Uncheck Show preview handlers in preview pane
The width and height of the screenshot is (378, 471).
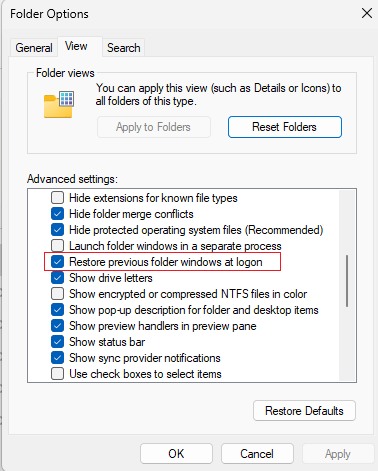point(57,326)
